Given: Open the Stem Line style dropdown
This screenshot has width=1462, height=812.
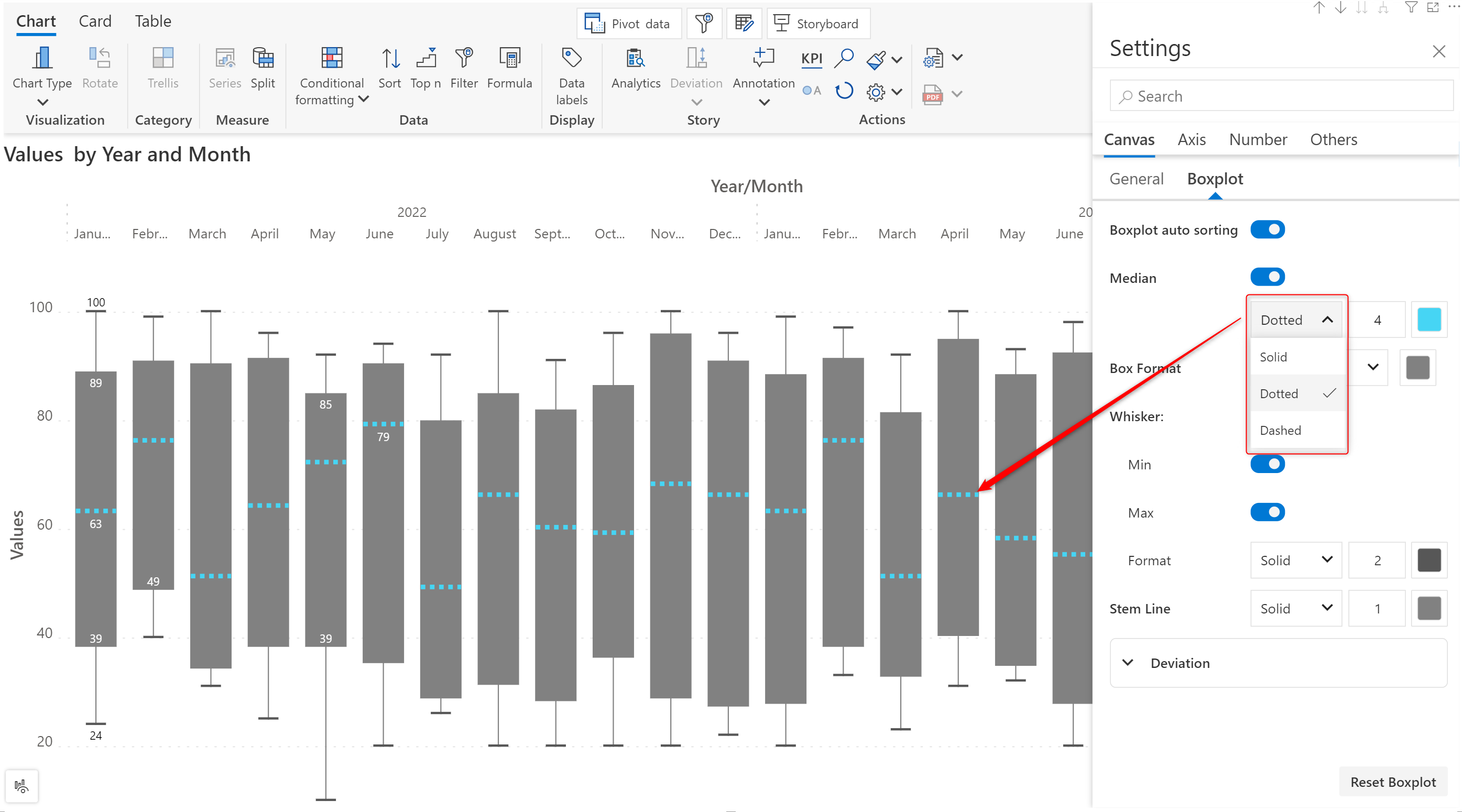Looking at the screenshot, I should (1296, 608).
